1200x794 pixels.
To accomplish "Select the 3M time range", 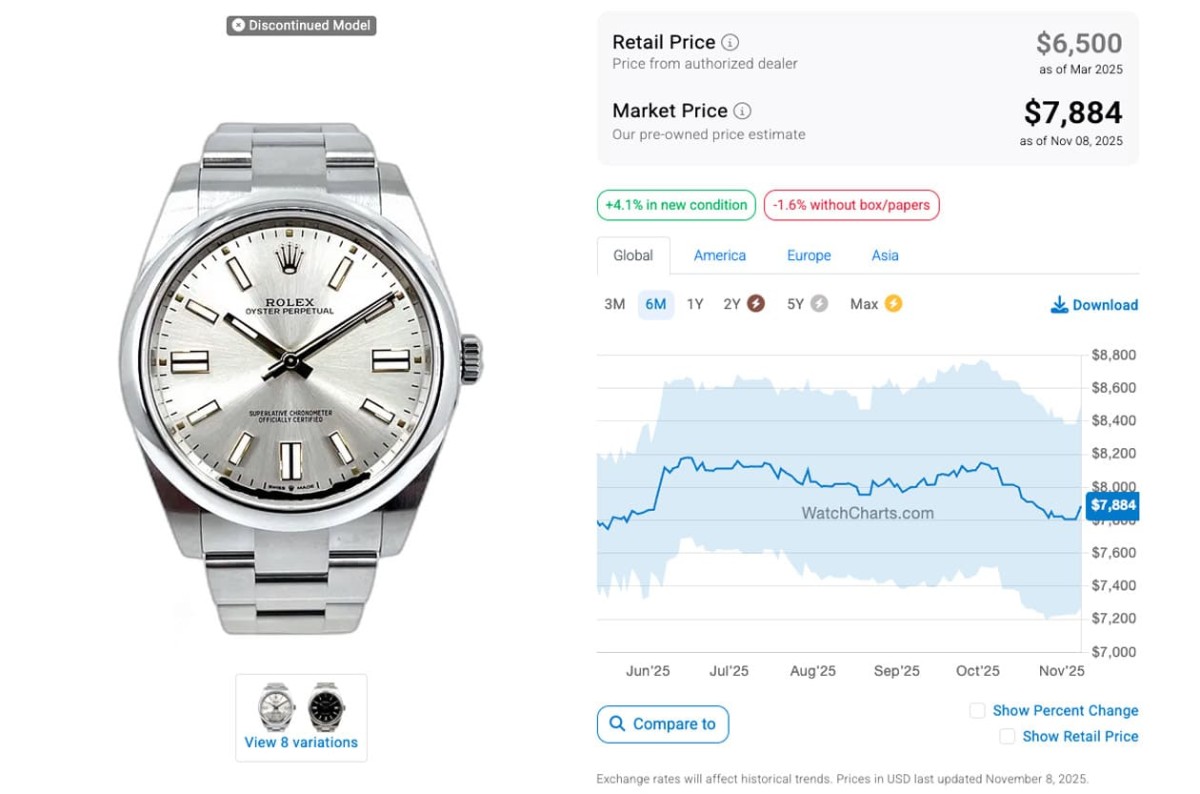I will (x=614, y=304).
